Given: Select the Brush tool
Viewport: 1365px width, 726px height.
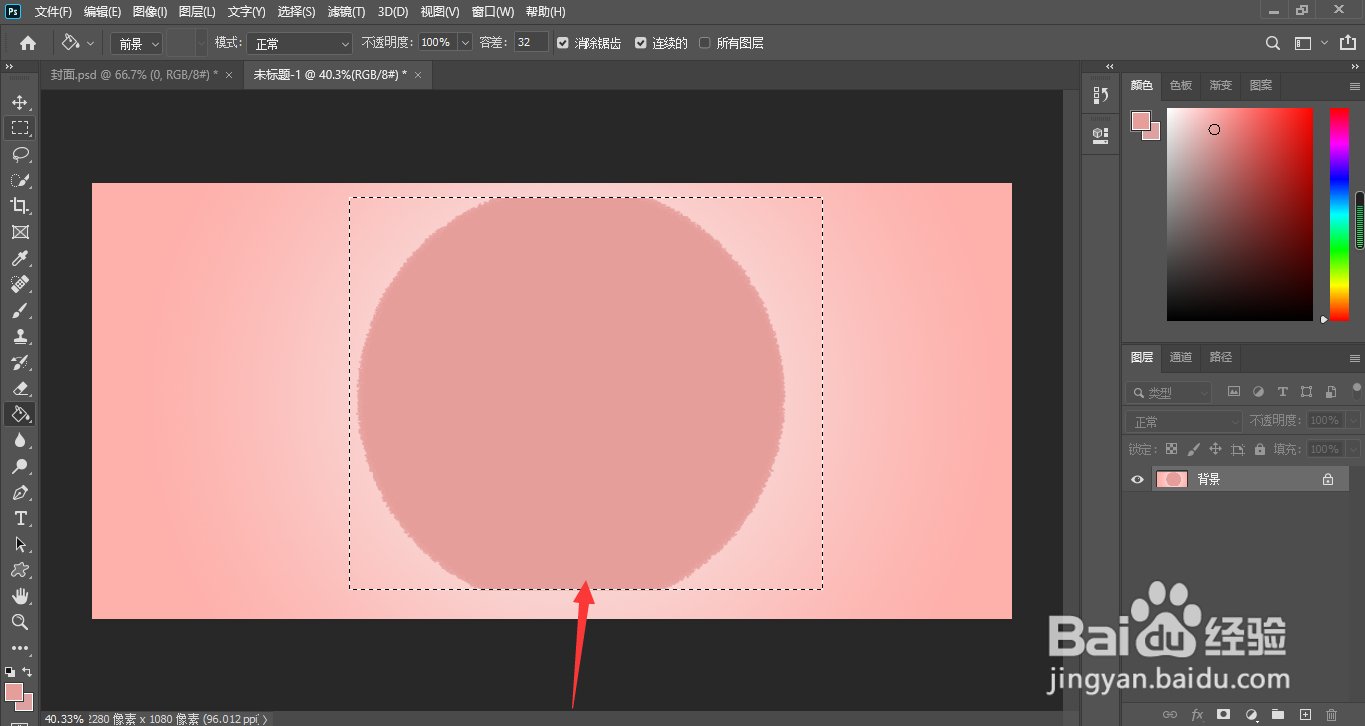Looking at the screenshot, I should [x=20, y=310].
